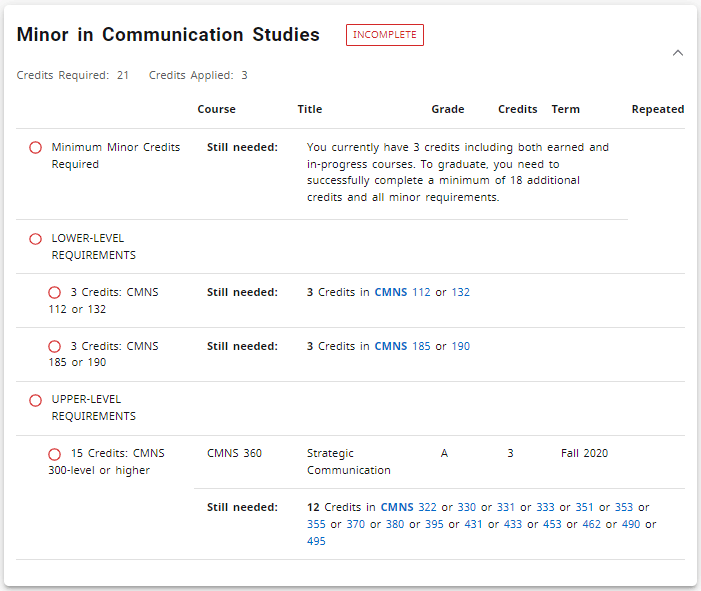This screenshot has width=701, height=591.
Task: Open the course link 112
Action: pos(421,293)
